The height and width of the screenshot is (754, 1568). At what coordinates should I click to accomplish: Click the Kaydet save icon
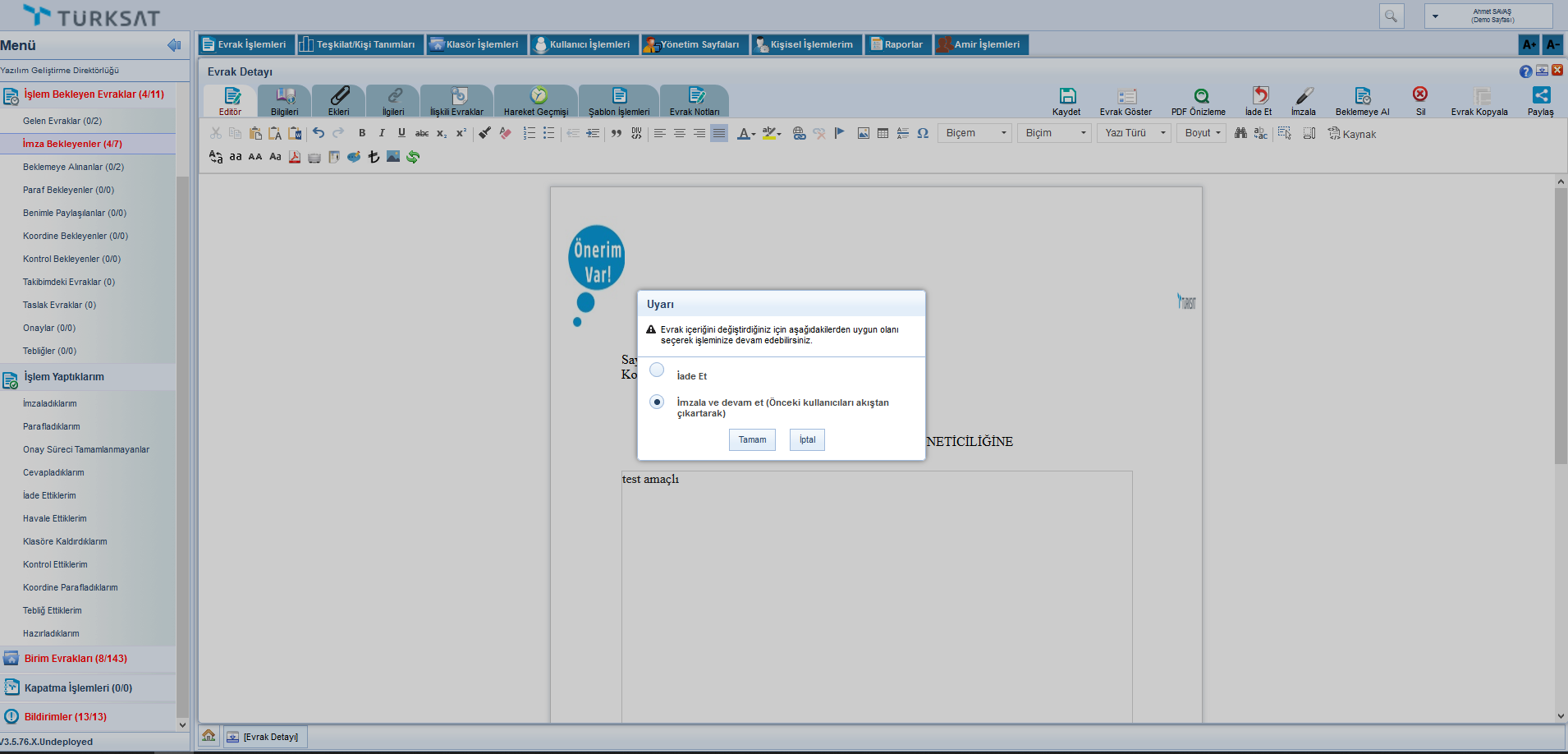pyautogui.click(x=1066, y=96)
